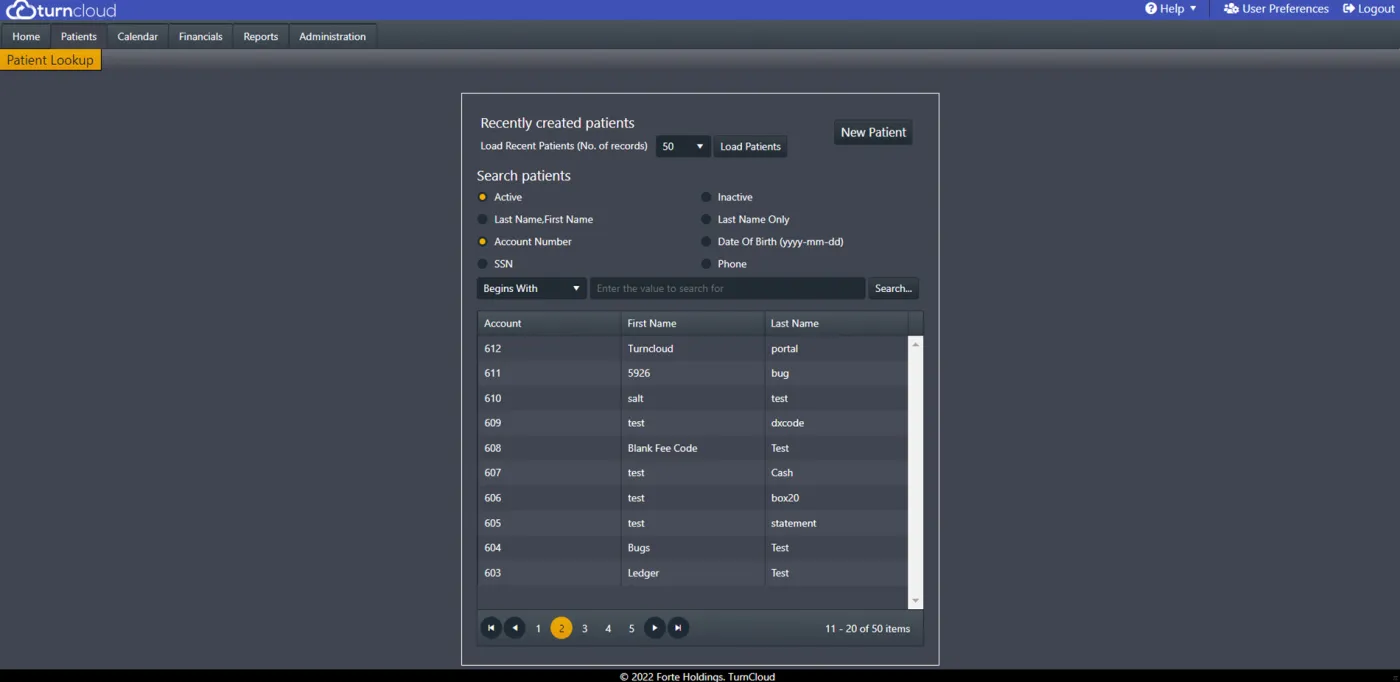Image resolution: width=1400 pixels, height=682 pixels.
Task: Open the Patients menu tab
Action: [x=79, y=37]
